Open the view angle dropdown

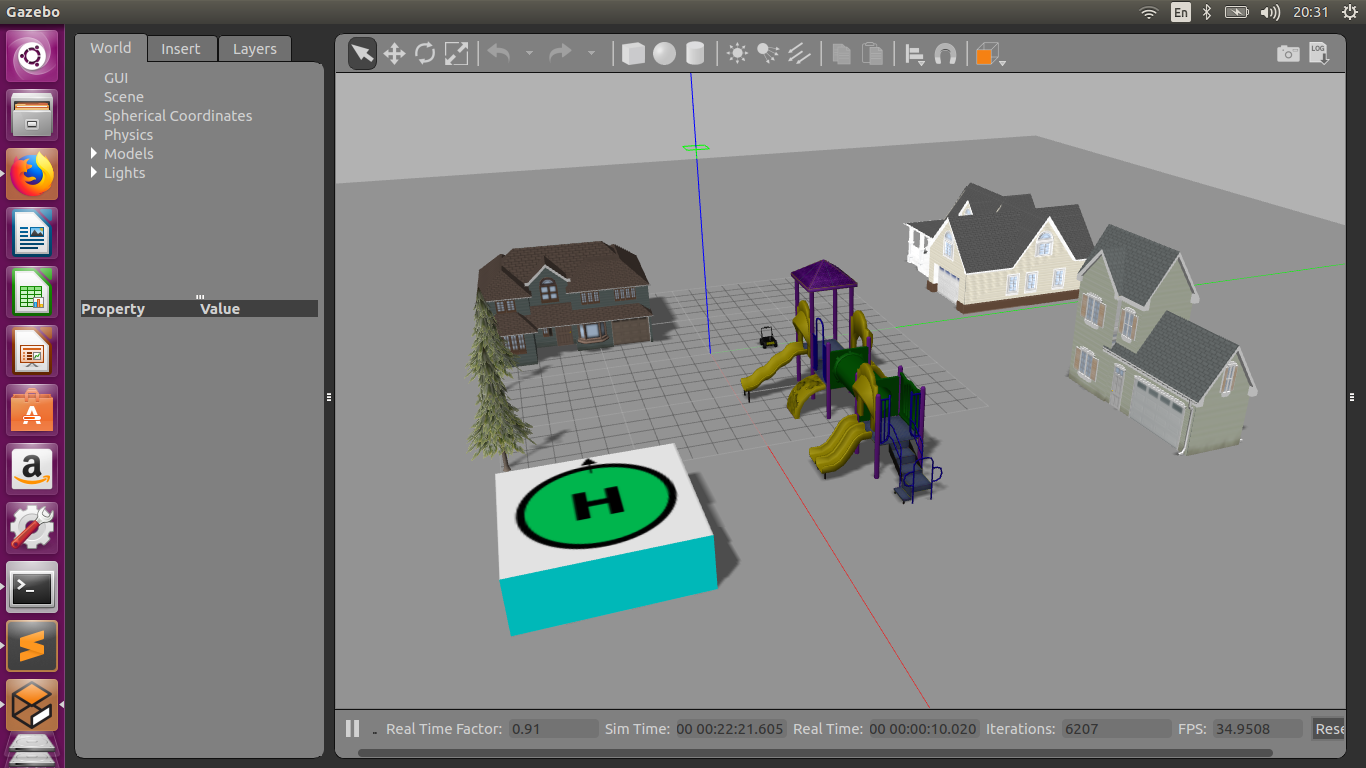coord(990,55)
